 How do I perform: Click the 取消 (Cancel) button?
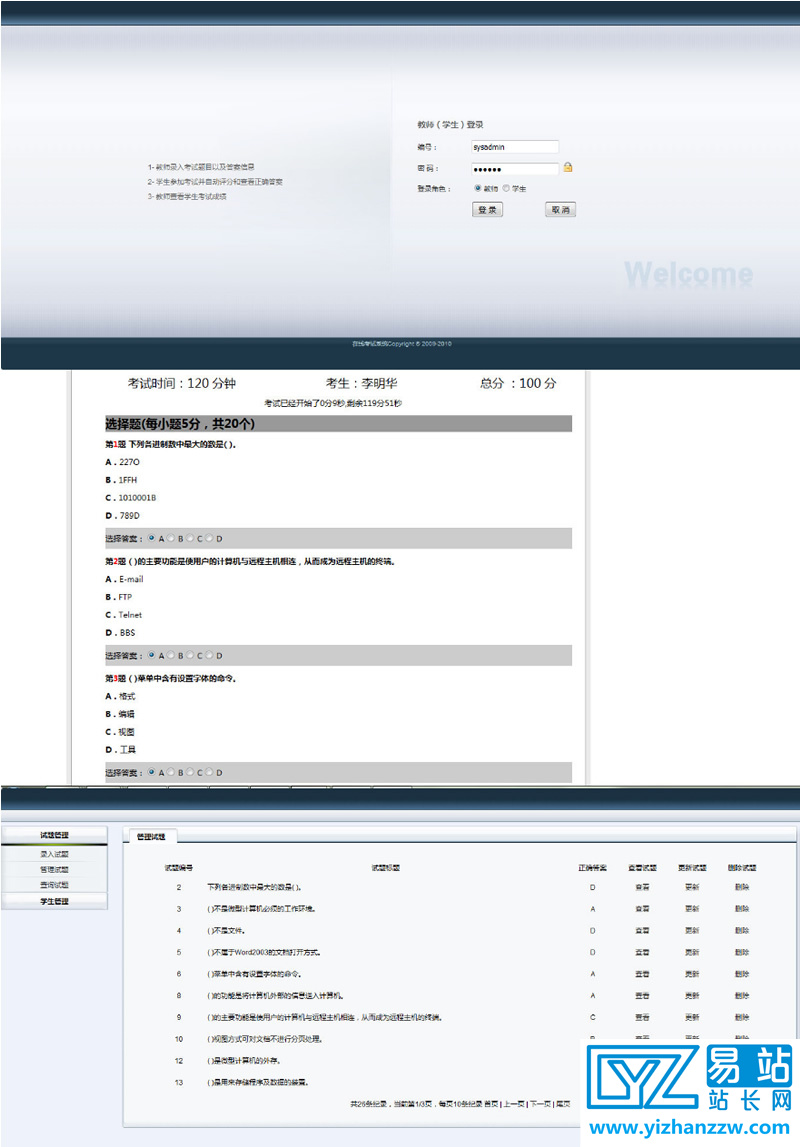[560, 209]
